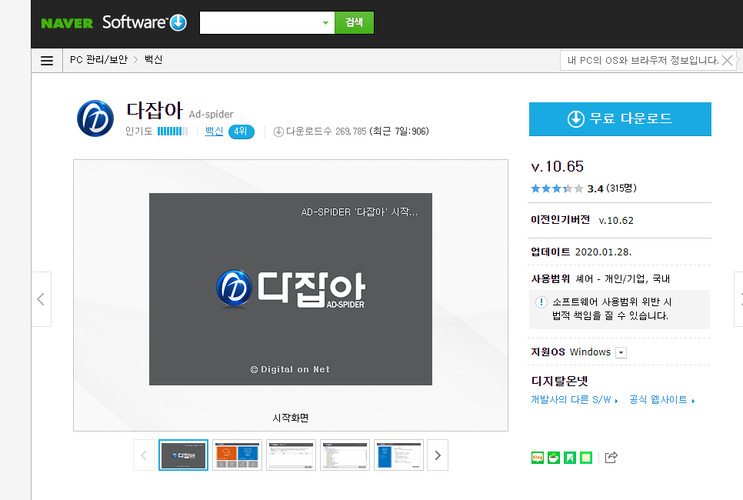Open the hamburger menu
Screen dimensions: 743x500
pos(47,61)
